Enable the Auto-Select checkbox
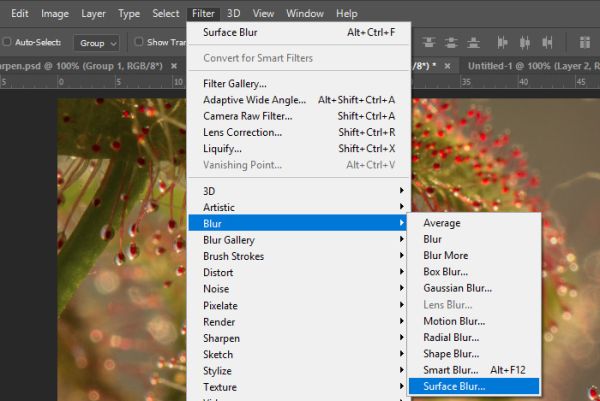This screenshot has height=401, width=600. pos(7,42)
